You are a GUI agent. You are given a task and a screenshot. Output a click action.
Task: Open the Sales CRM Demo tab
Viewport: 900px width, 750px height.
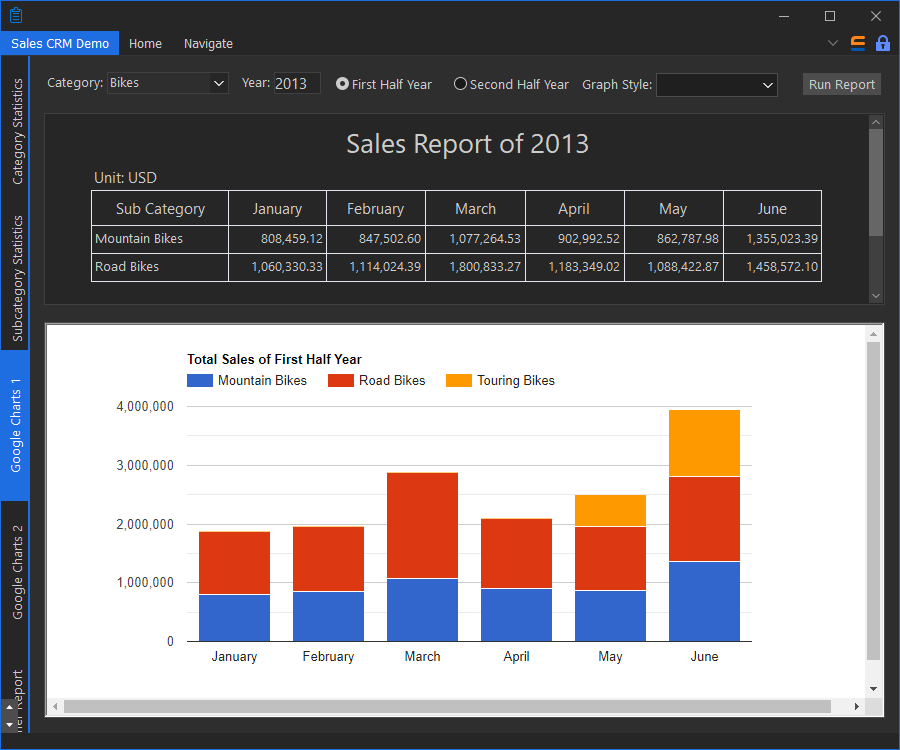(x=60, y=44)
